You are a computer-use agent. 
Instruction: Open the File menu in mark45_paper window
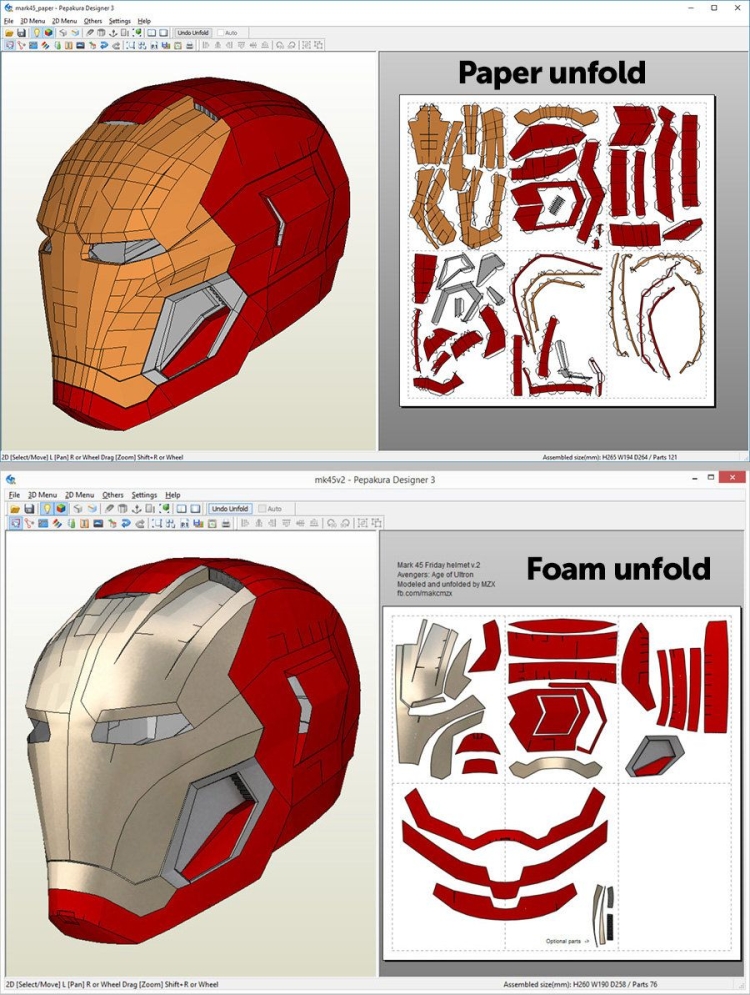8,21
